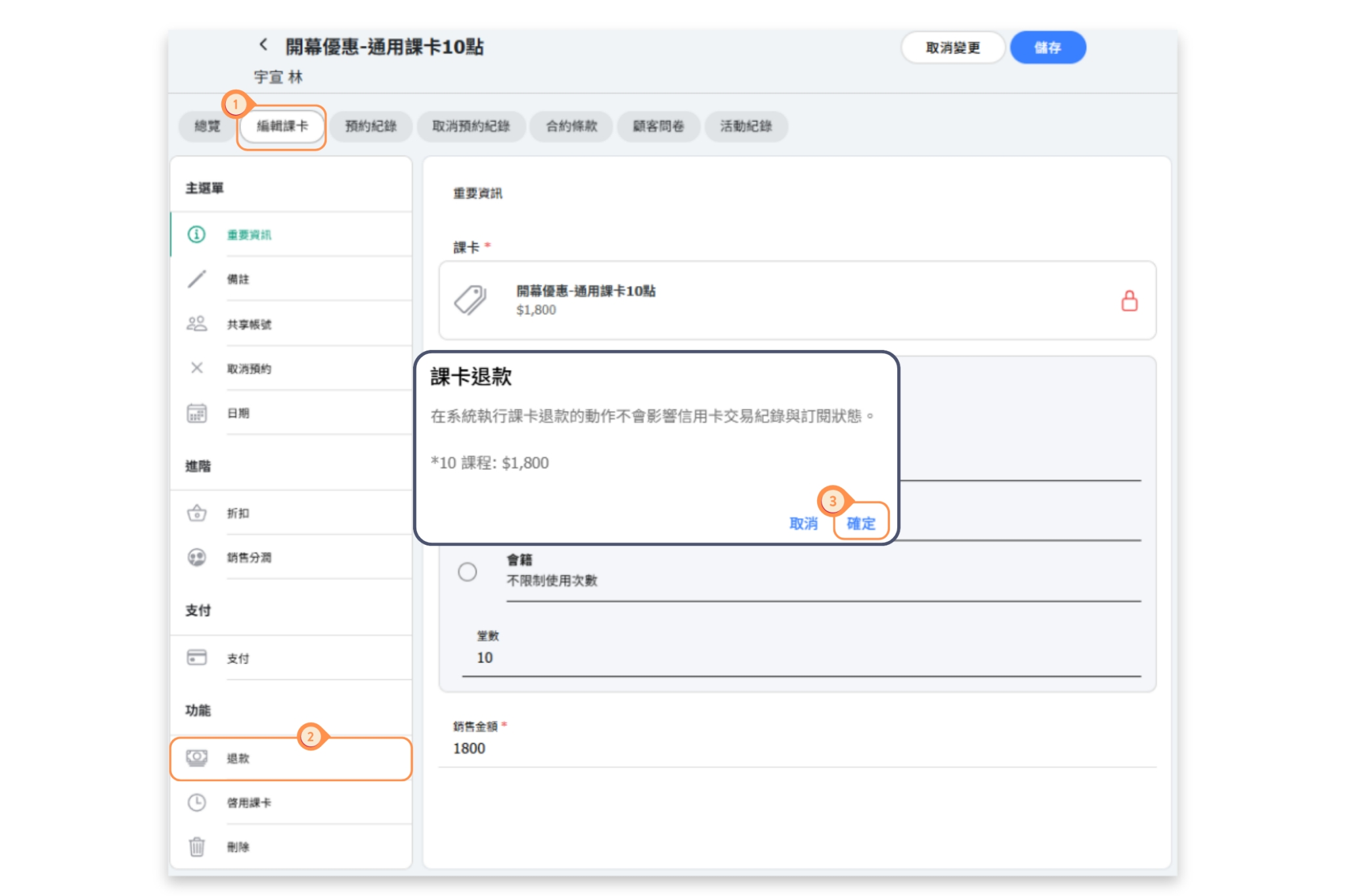Click the pie icon for 銷售分潤
Image resolution: width=1345 pixels, height=896 pixels.
point(196,557)
